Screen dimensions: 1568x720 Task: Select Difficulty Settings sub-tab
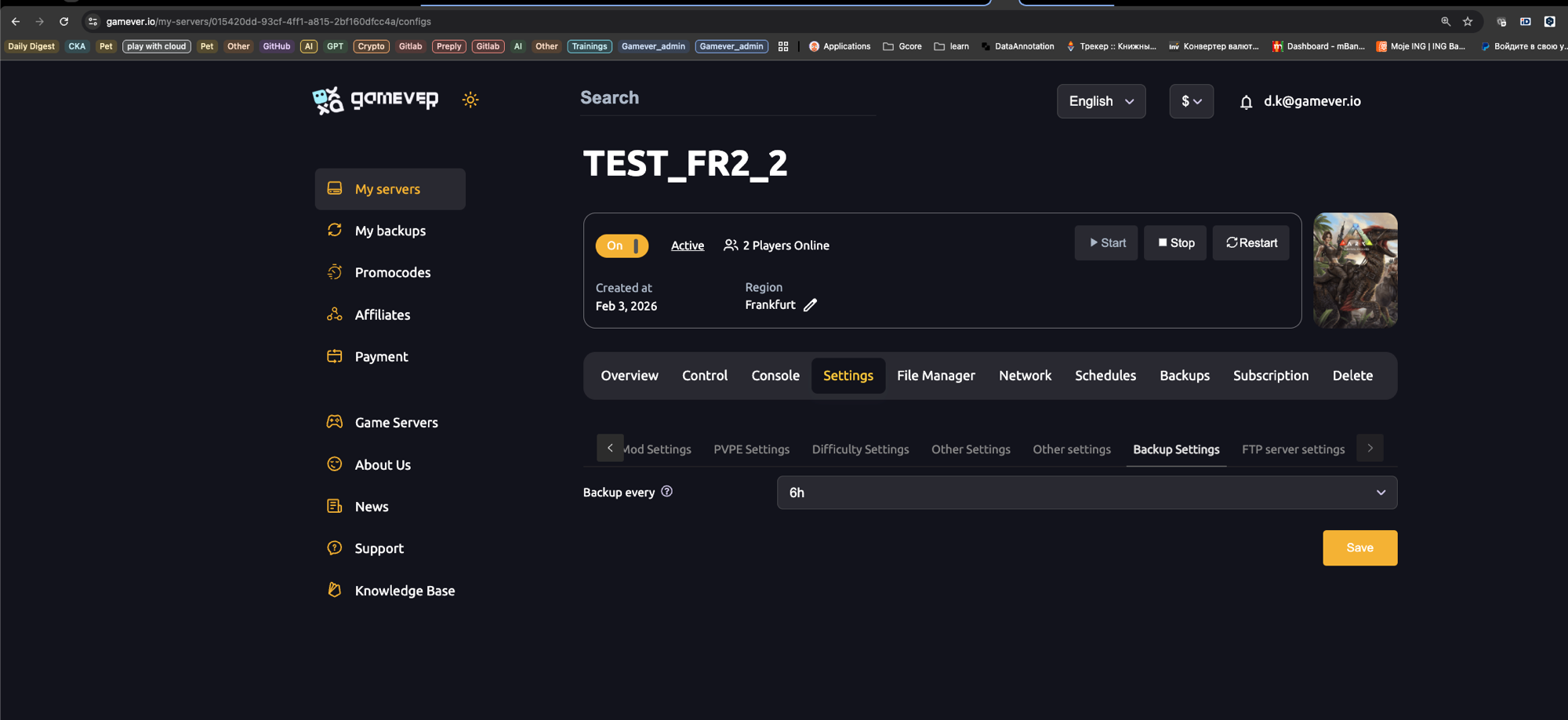pos(860,449)
